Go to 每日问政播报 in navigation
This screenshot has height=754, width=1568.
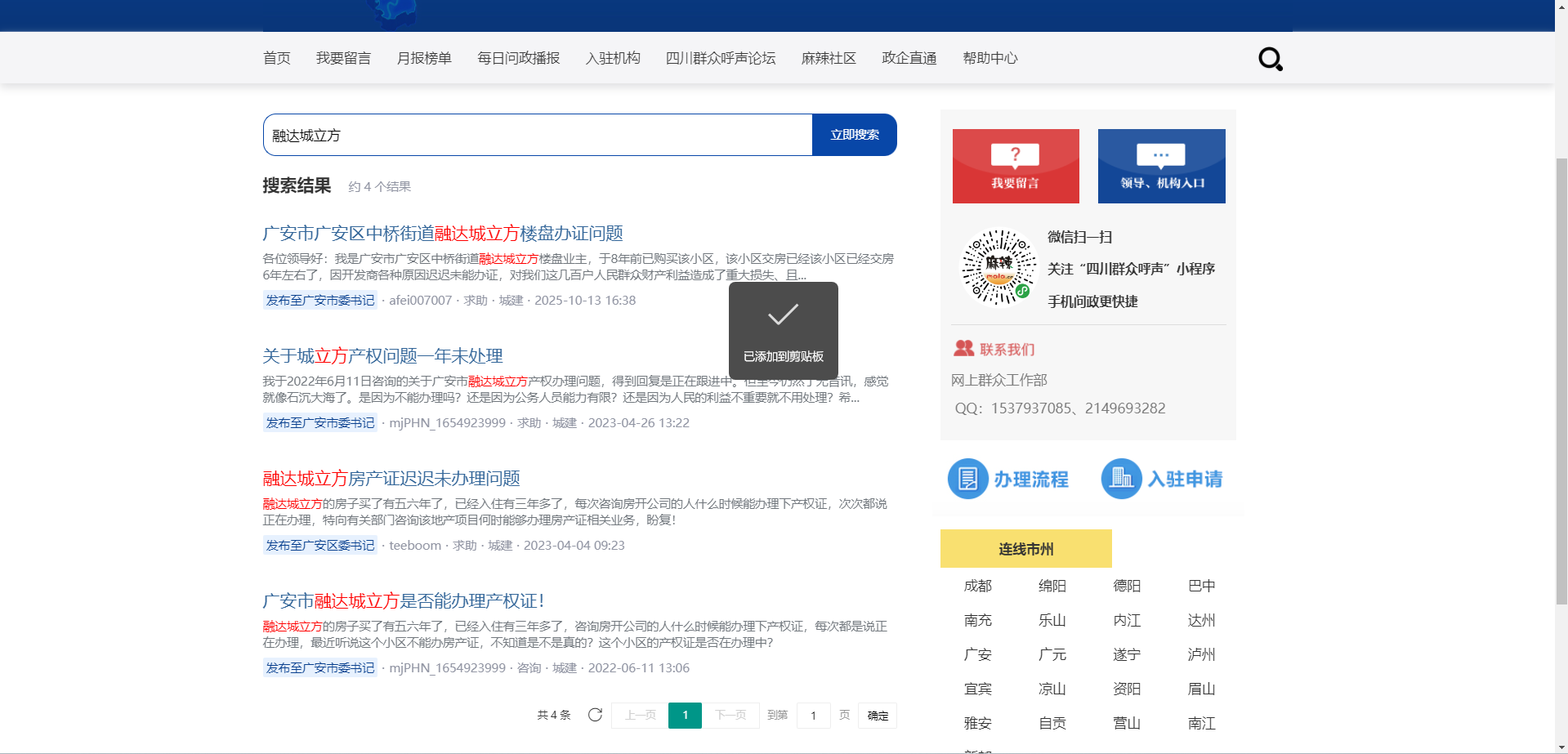(518, 58)
